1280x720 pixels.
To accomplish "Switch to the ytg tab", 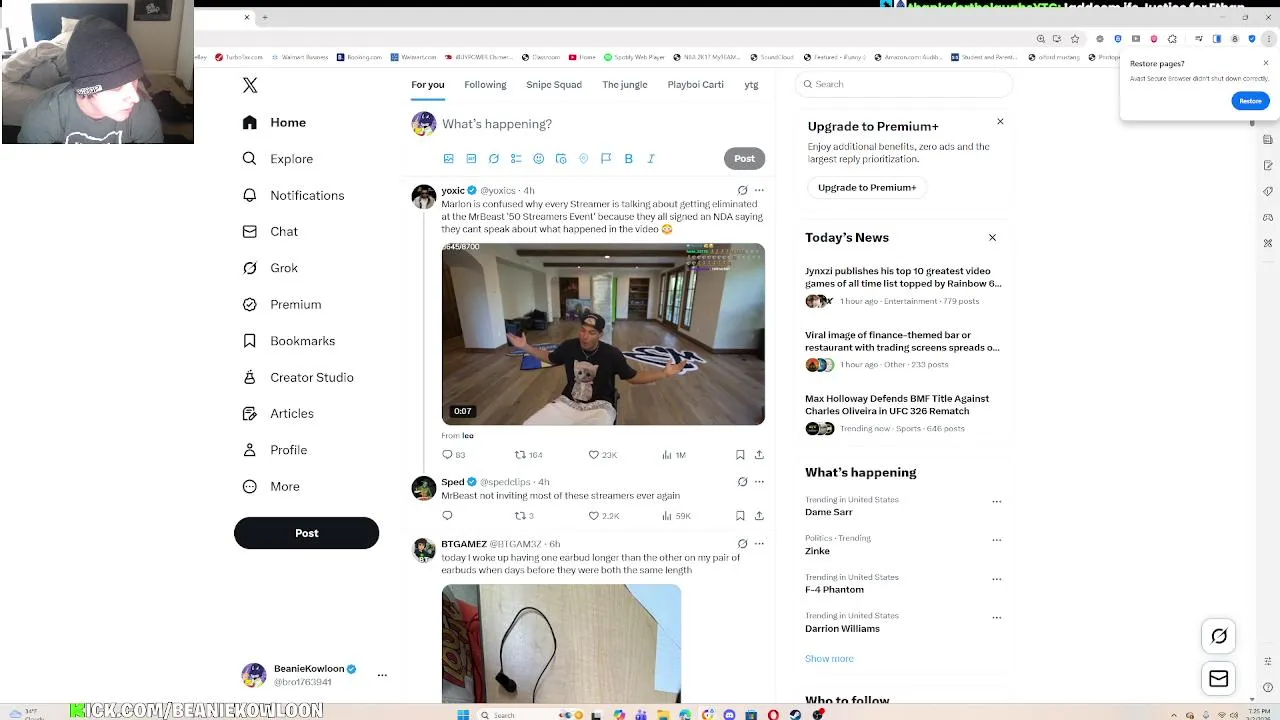I will (751, 85).
